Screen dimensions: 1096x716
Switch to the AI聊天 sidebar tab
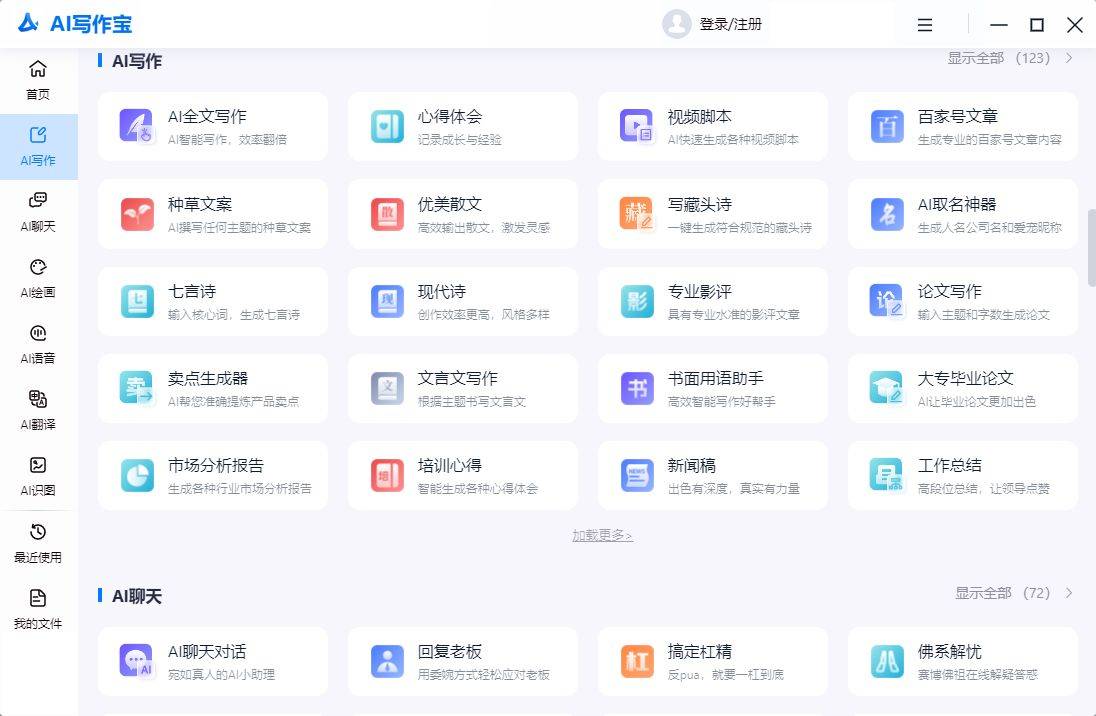click(38, 211)
